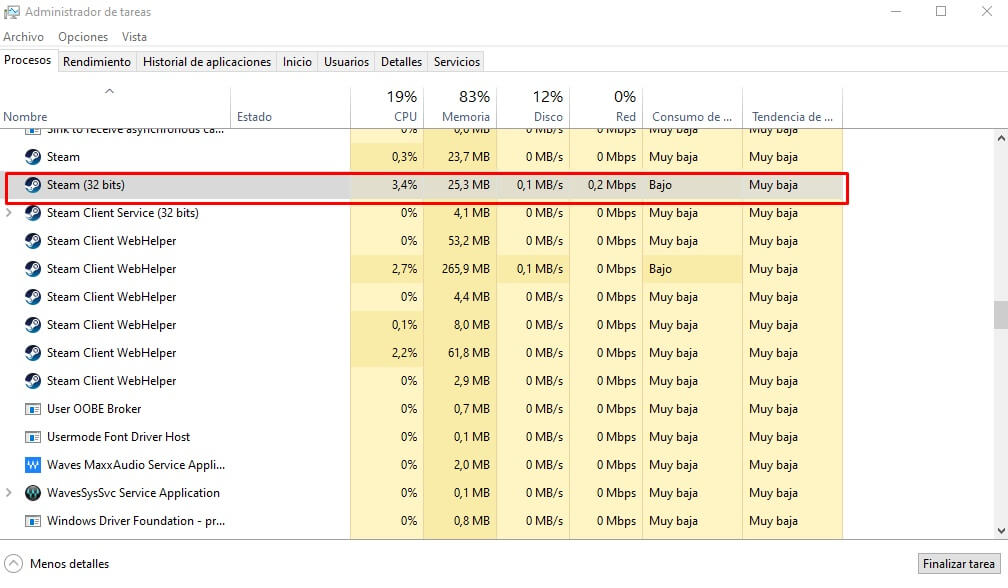This screenshot has height=588, width=1008.
Task: Expand the Steam Client Service (32 bits) group
Action: (9, 213)
